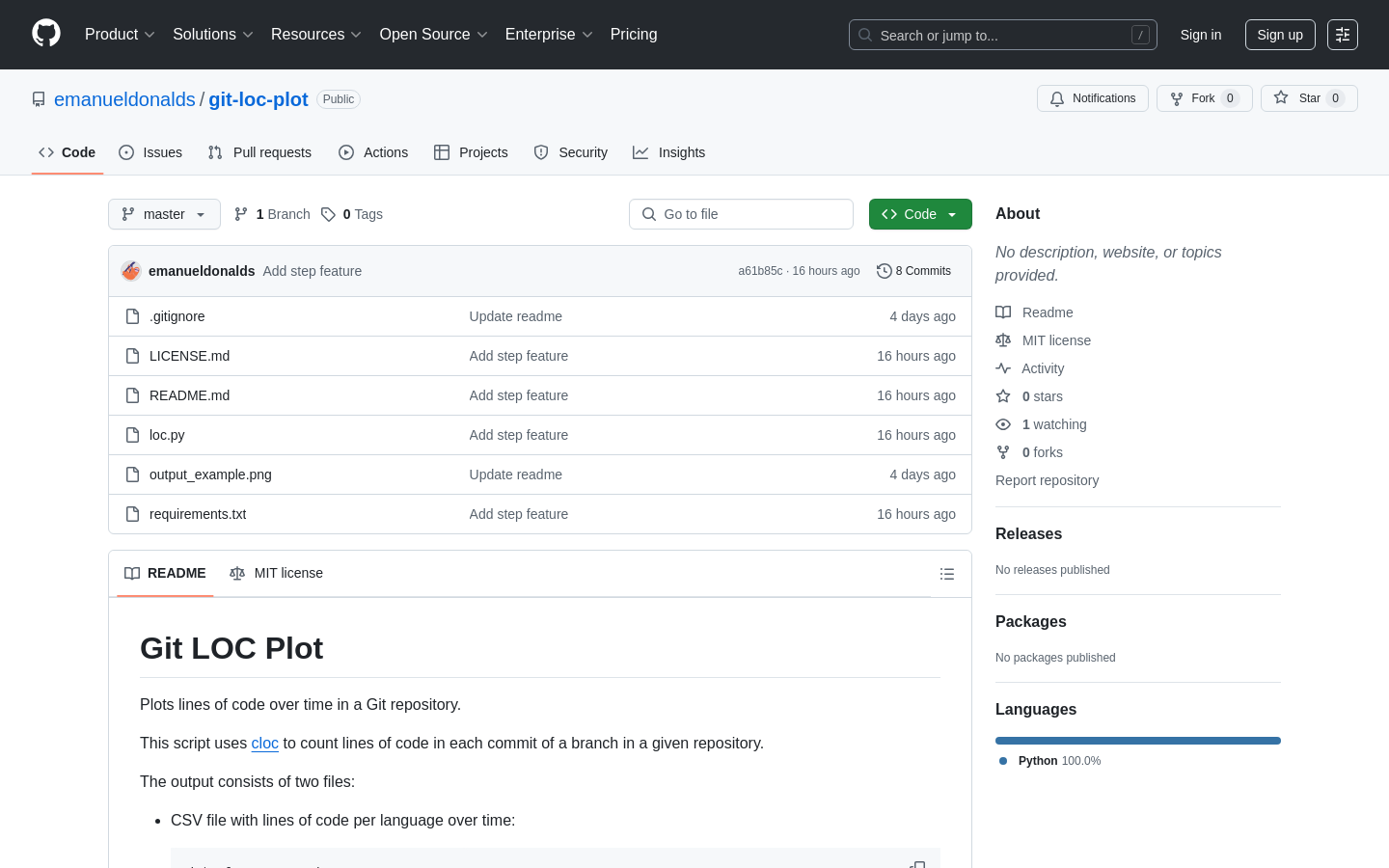Expand the Solutions menu
The image size is (1389, 868).
point(213,35)
